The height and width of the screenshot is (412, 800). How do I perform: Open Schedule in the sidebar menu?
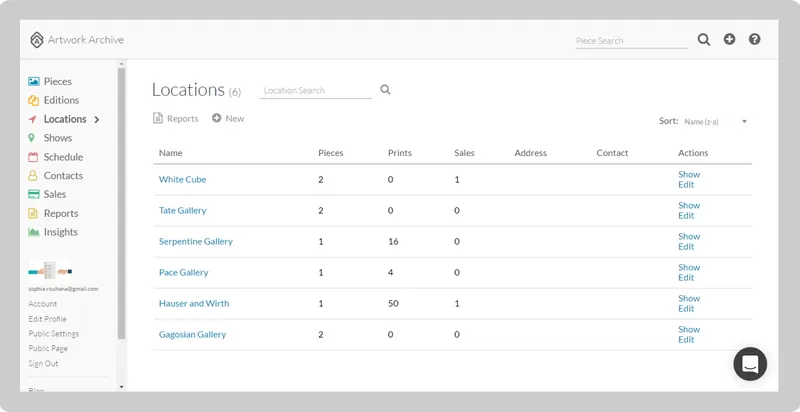(x=63, y=157)
